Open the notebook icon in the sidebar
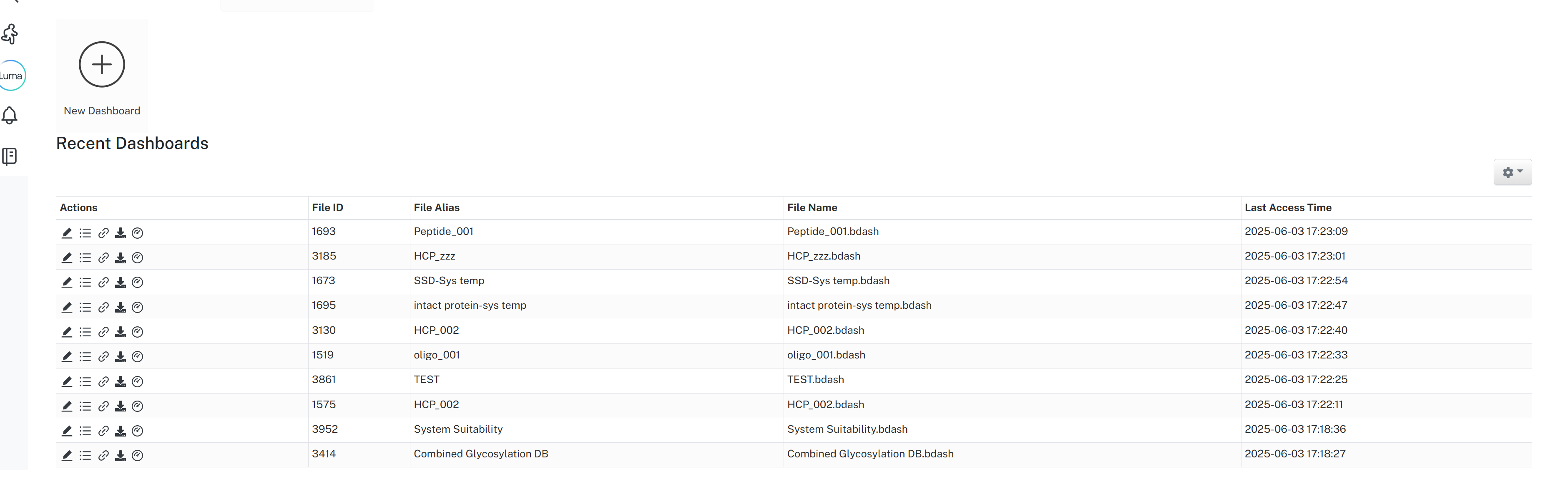1568x482 pixels. click(x=10, y=156)
